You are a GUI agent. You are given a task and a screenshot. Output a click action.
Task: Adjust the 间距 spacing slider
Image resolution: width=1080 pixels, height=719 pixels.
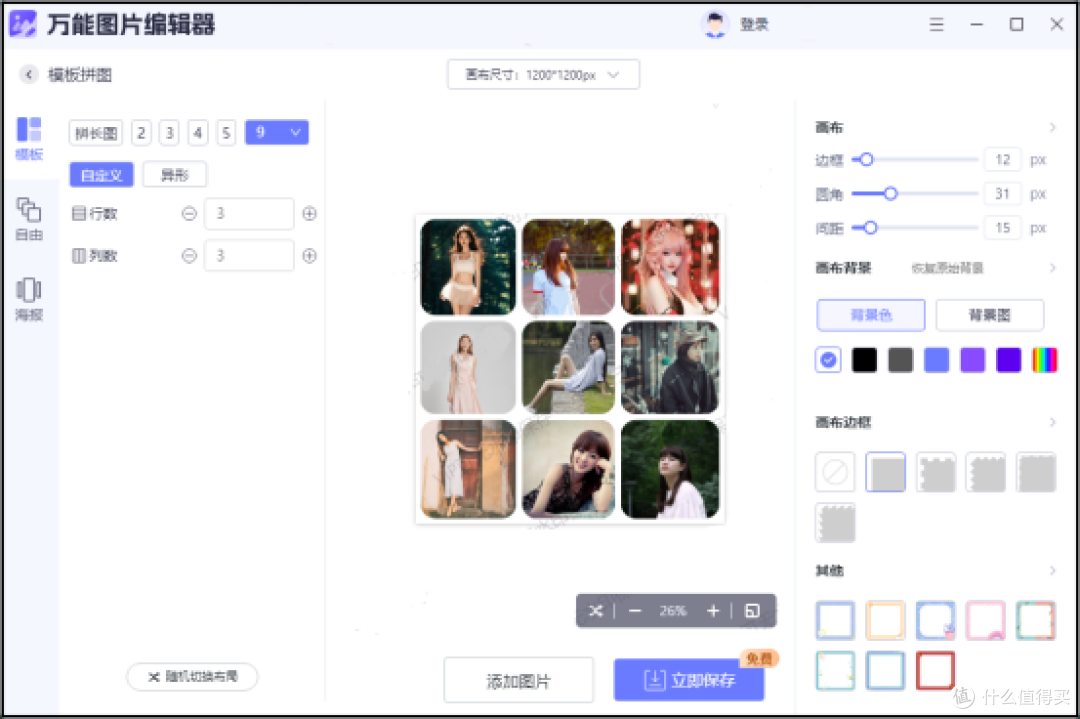click(915, 227)
